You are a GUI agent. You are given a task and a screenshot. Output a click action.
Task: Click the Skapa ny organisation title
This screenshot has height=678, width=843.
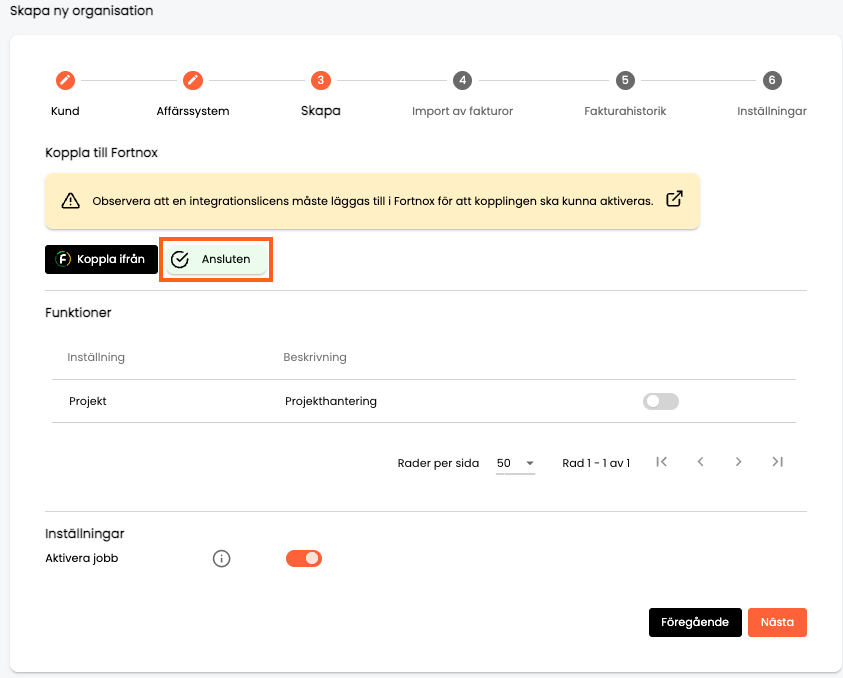82,11
